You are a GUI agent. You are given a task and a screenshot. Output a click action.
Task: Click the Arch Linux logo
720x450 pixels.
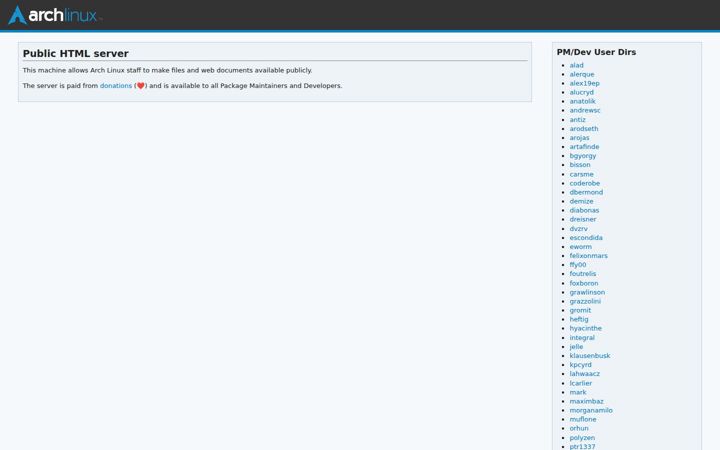[x=53, y=15]
